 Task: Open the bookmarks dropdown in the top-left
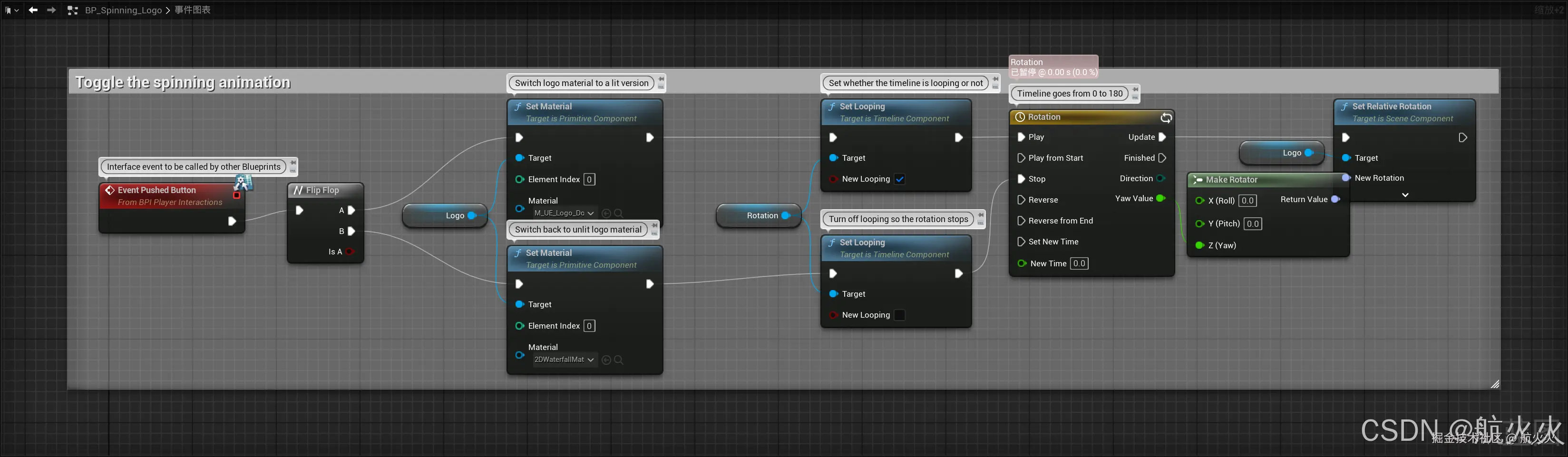pyautogui.click(x=11, y=10)
